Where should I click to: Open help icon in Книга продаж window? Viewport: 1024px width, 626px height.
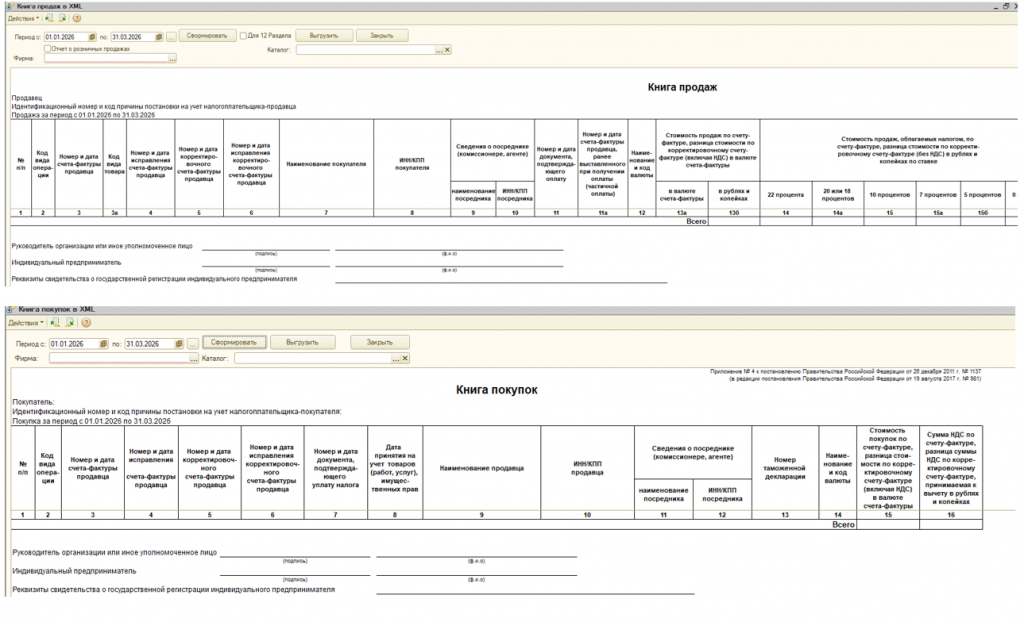tap(77, 18)
